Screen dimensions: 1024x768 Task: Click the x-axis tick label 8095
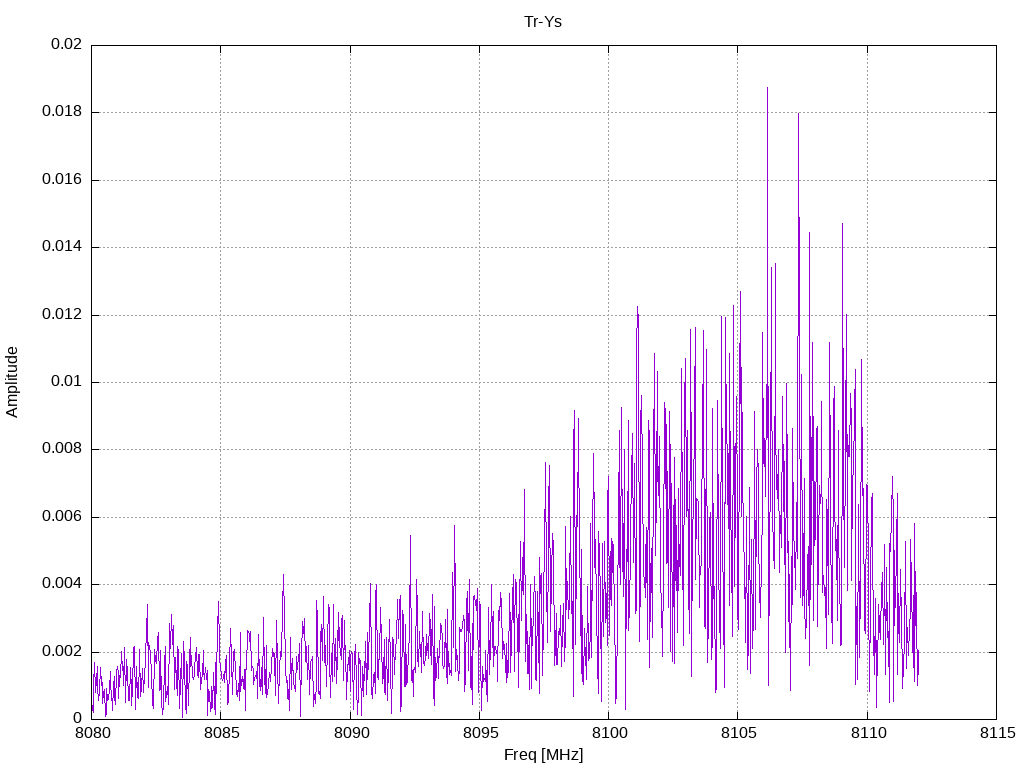[480, 733]
